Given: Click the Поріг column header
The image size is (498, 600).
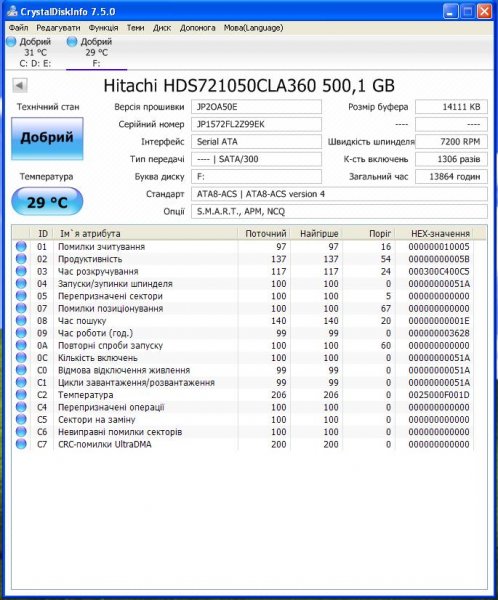Looking at the screenshot, I should pos(369,233).
